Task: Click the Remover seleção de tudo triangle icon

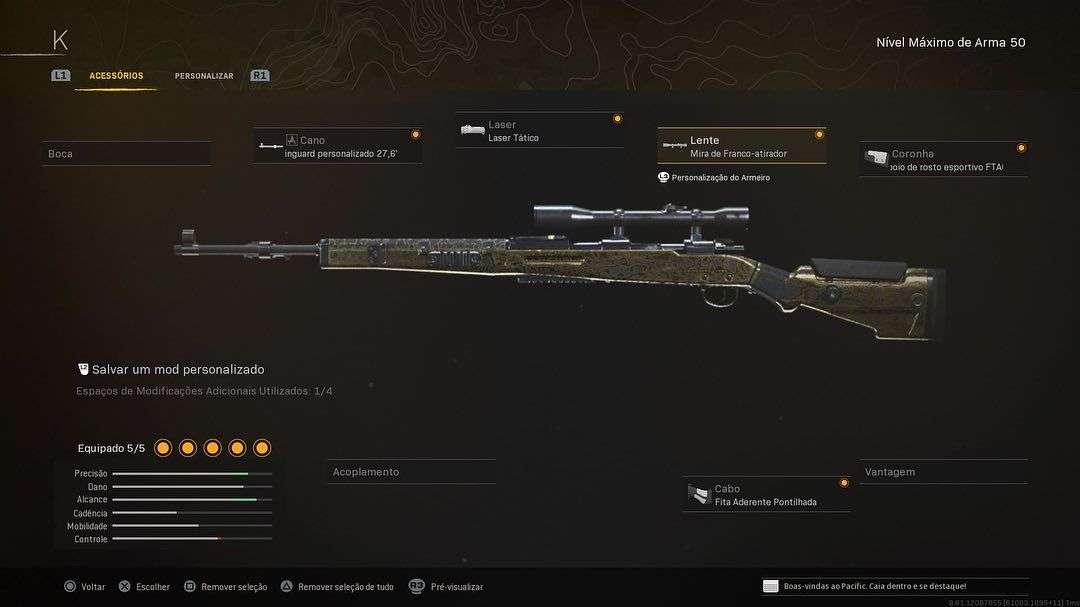Action: tap(287, 586)
